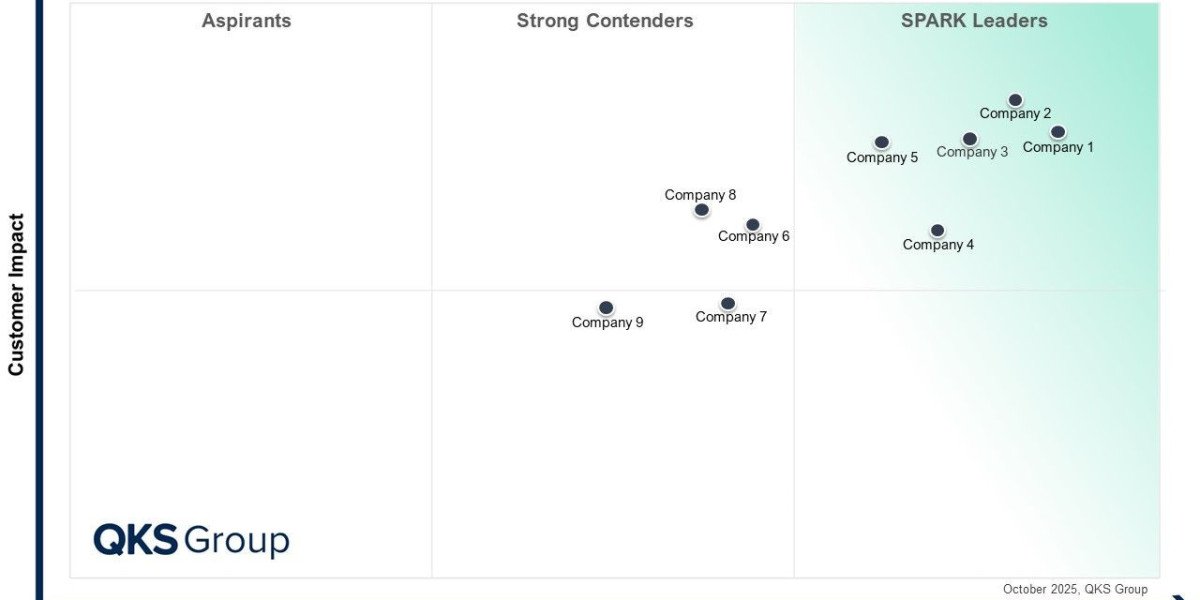Viewport: 1200px width, 600px height.
Task: Click the Company 2 data point
Action: [1015, 100]
